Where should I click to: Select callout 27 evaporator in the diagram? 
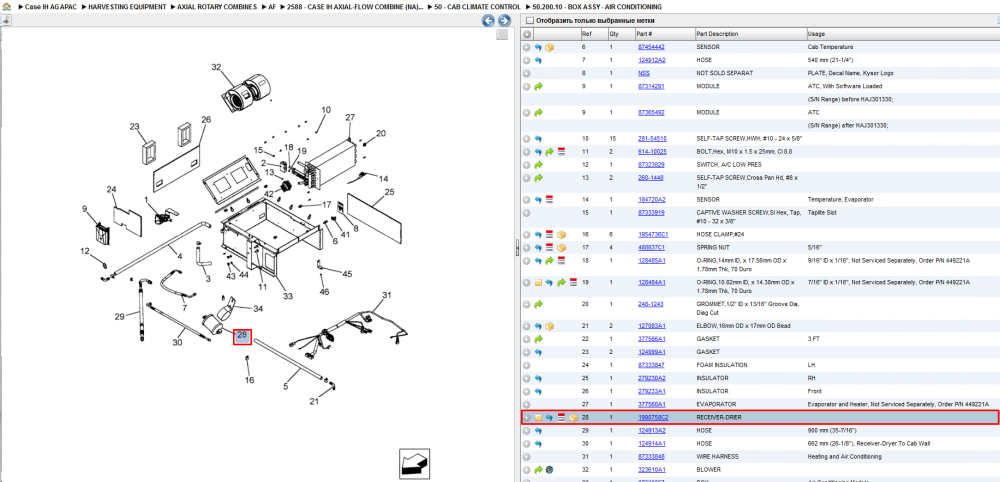click(x=350, y=117)
